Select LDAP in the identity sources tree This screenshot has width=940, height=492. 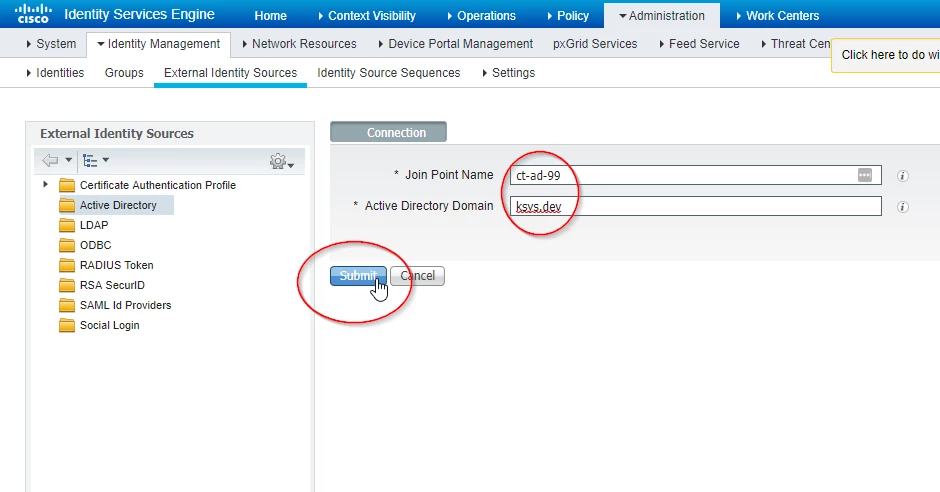coord(94,225)
